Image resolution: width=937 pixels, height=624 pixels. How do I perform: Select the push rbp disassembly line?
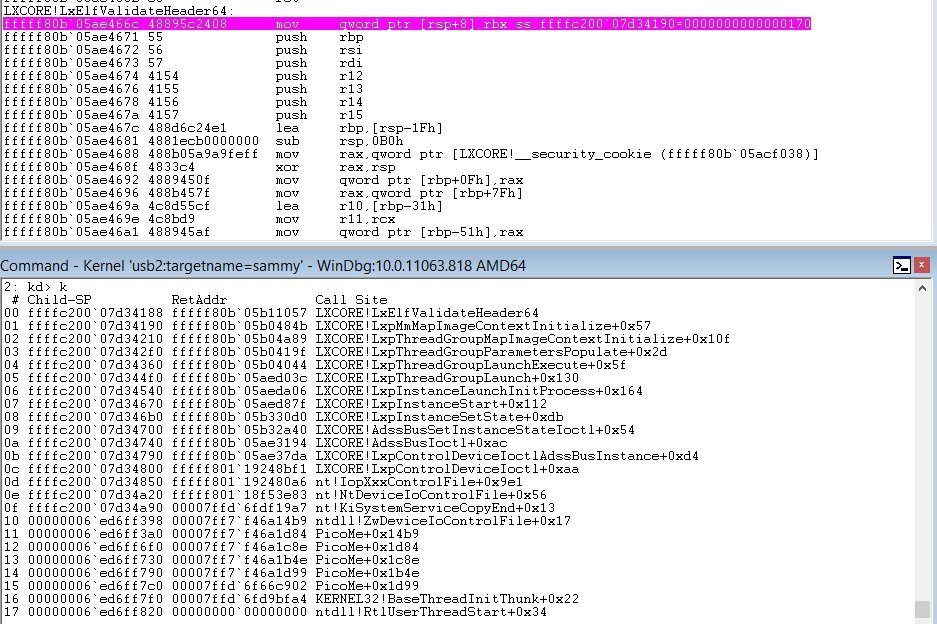[x=183, y=37]
